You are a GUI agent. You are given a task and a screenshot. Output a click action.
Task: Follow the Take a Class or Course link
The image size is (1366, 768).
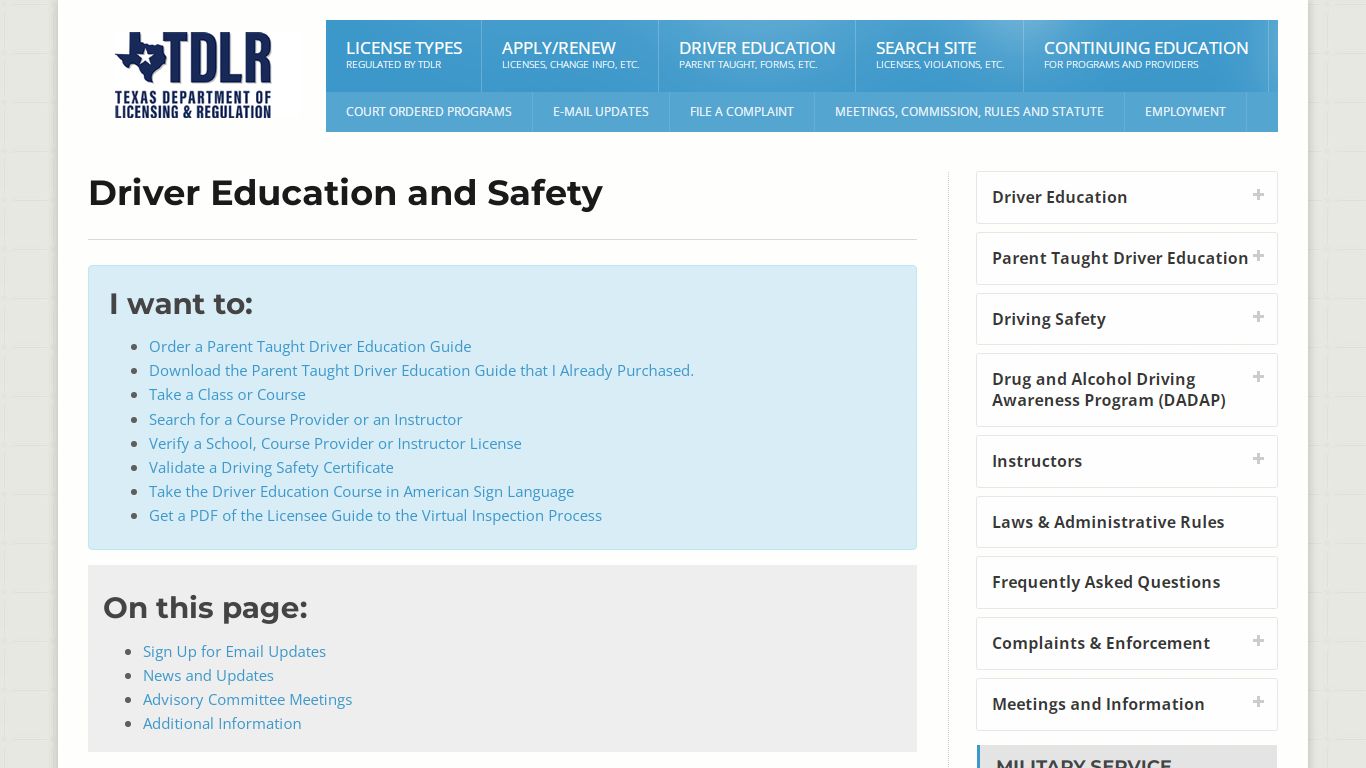coord(227,394)
